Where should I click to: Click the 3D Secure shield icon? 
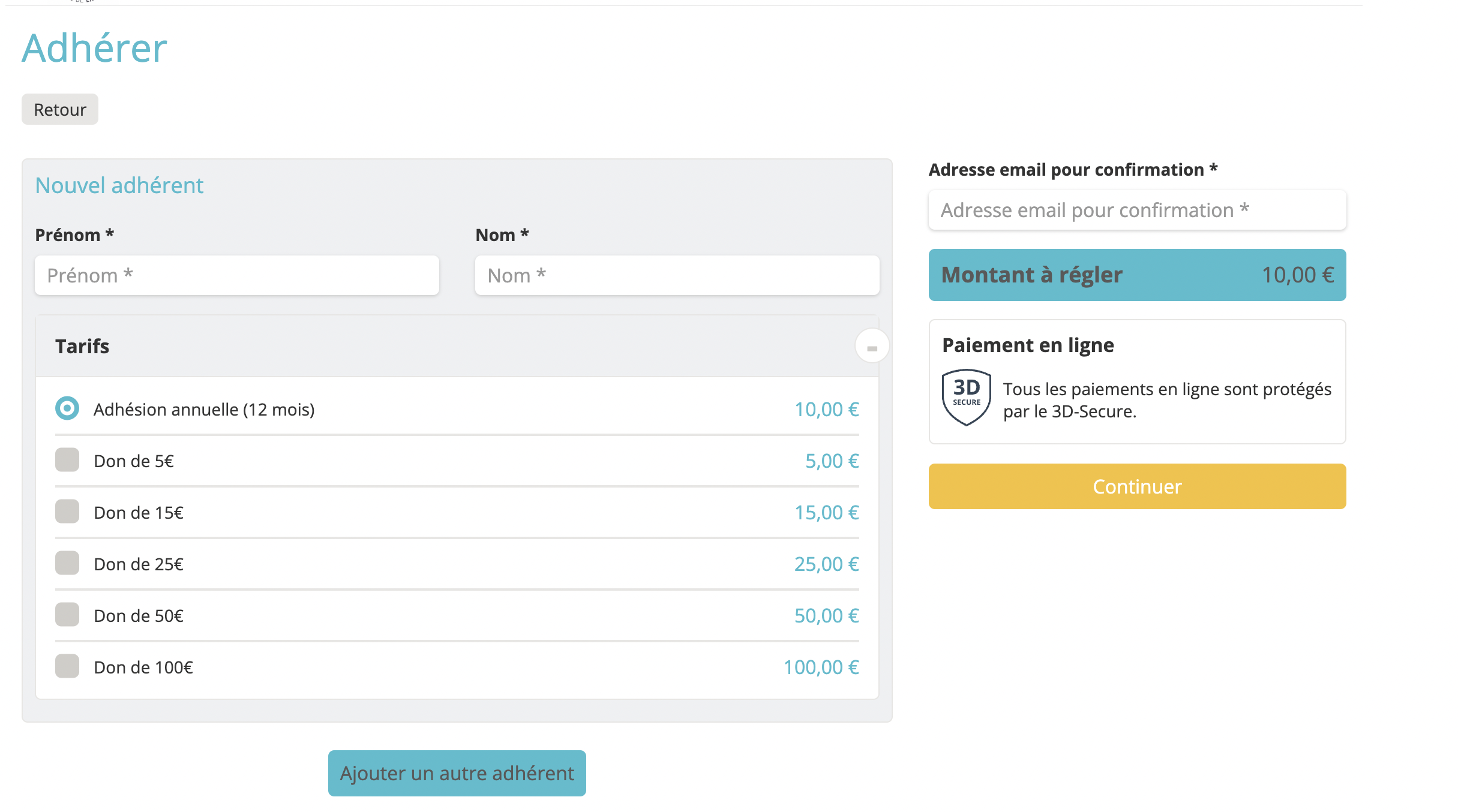click(x=965, y=397)
